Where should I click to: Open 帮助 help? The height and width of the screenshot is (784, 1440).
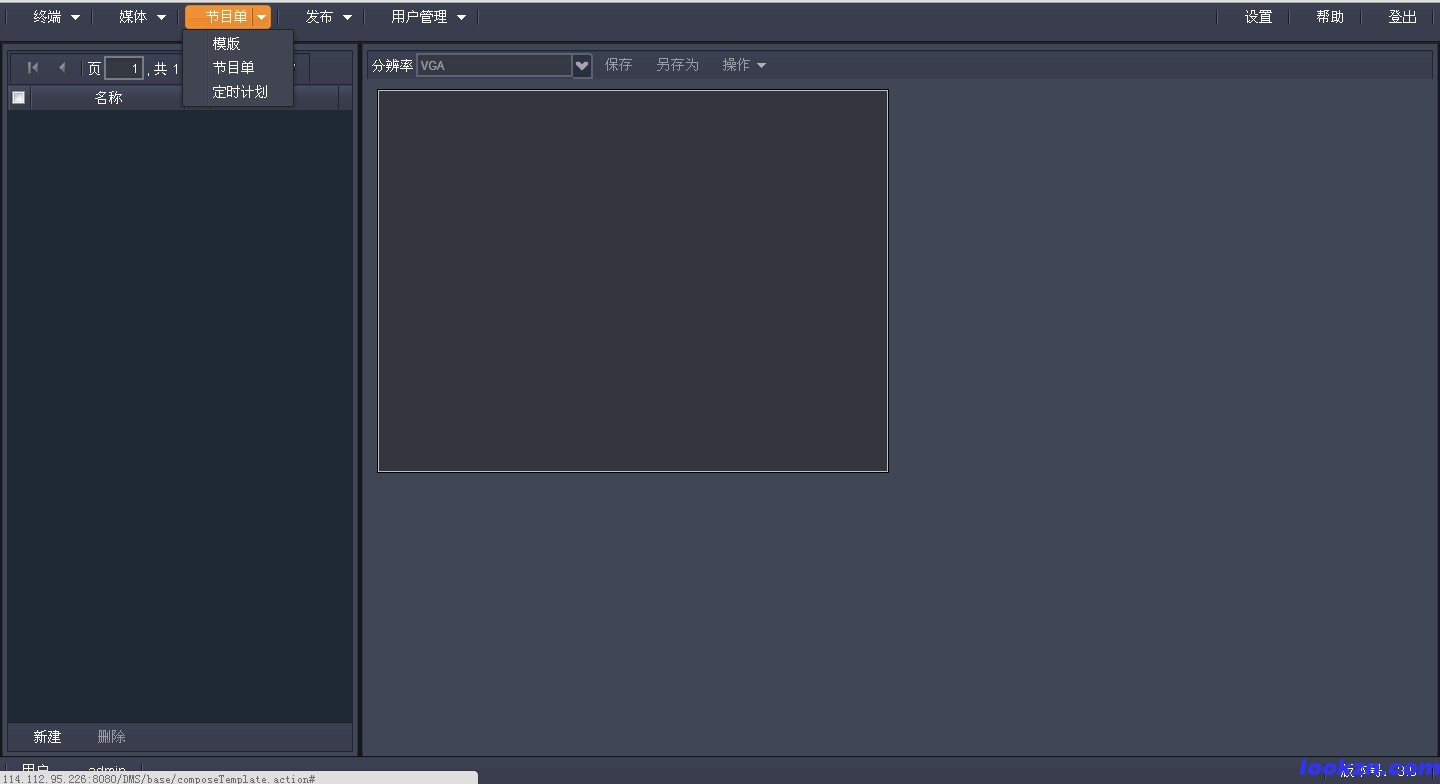click(1330, 17)
